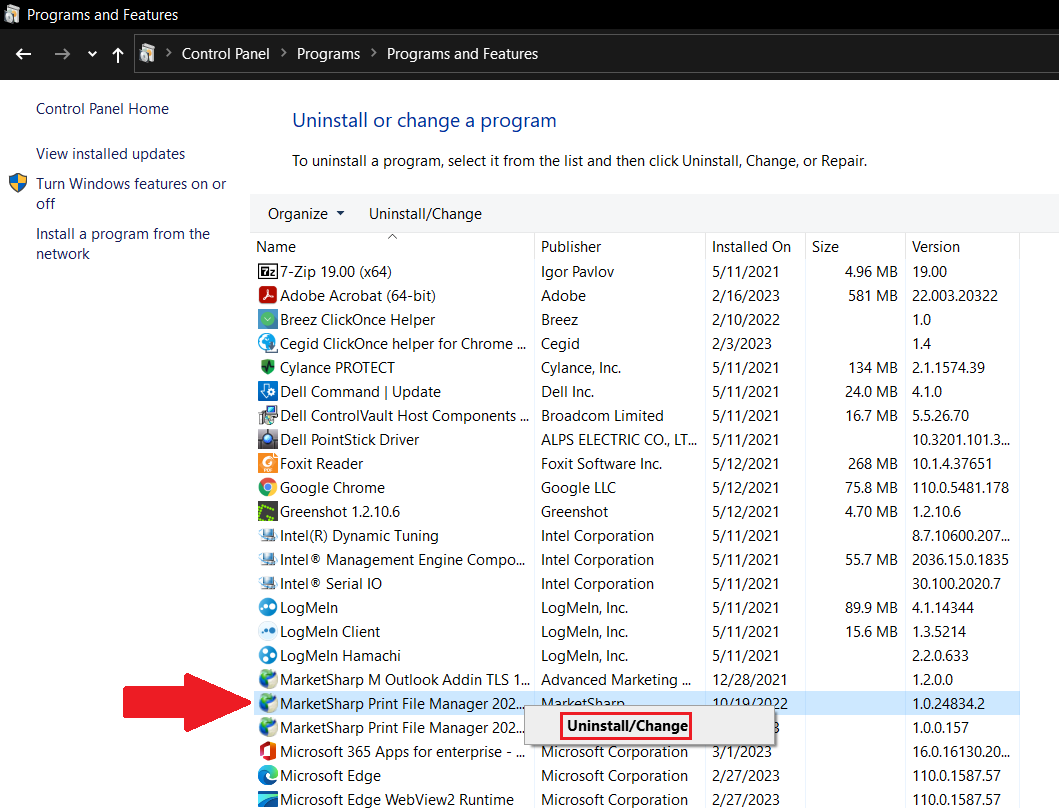Click version 2036.15.0.1835
The image size is (1059, 808).
coord(960,559)
